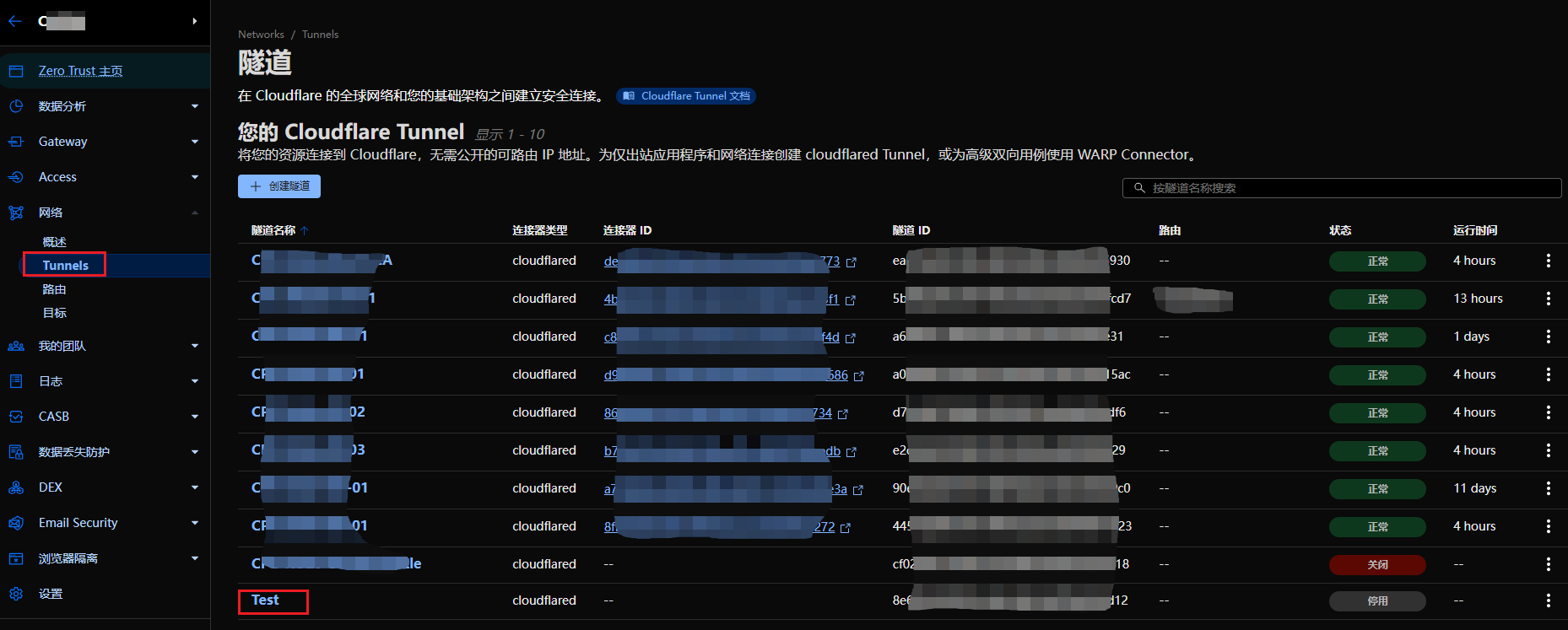
Task: Select Tunnels in the sidebar
Action: click(x=65, y=265)
